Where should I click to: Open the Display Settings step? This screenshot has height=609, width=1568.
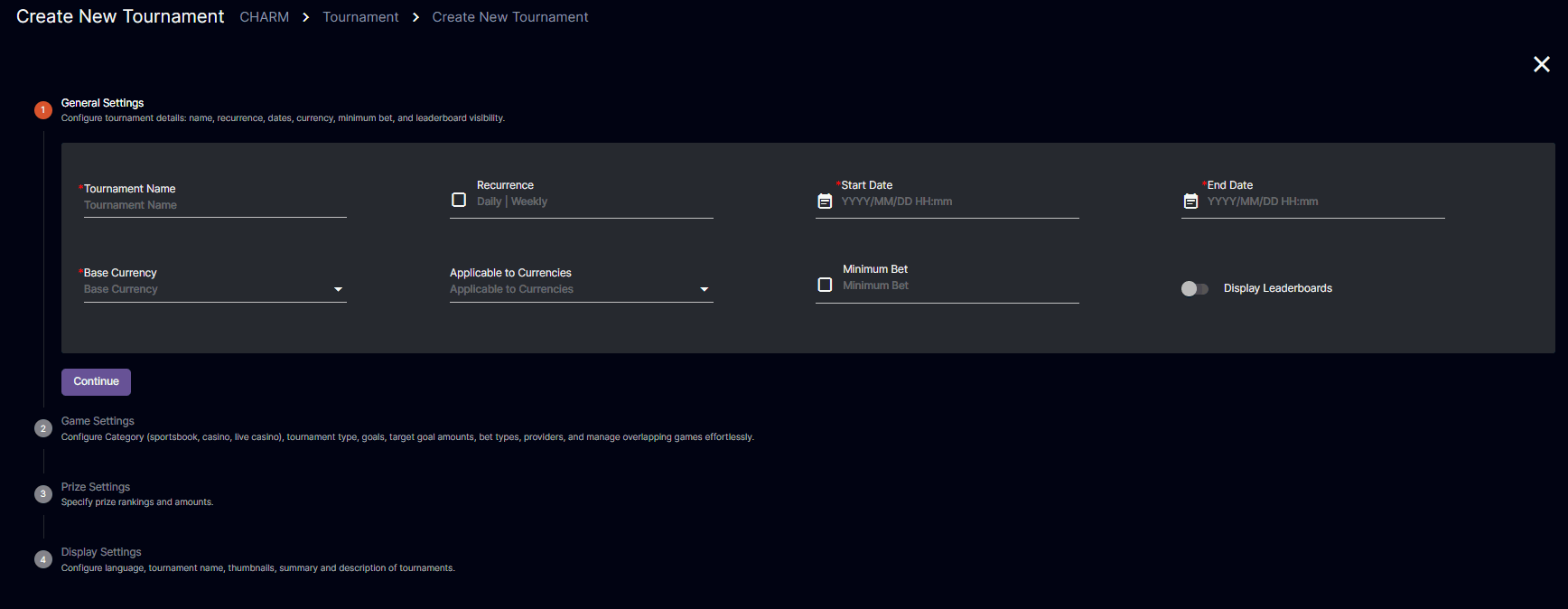coord(101,552)
